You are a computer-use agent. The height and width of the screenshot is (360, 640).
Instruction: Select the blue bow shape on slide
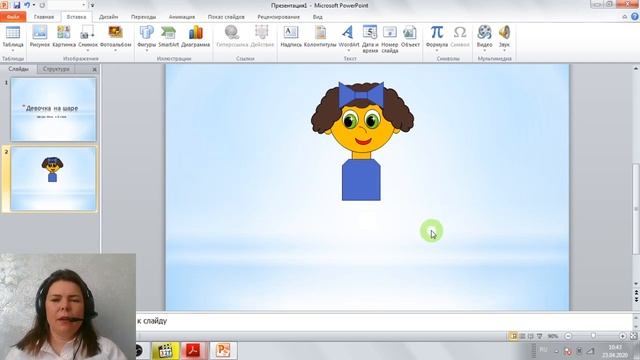(361, 95)
